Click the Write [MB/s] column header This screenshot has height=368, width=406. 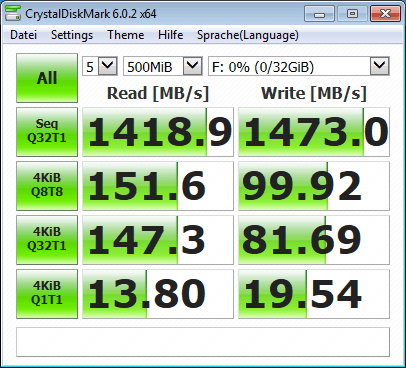314,93
